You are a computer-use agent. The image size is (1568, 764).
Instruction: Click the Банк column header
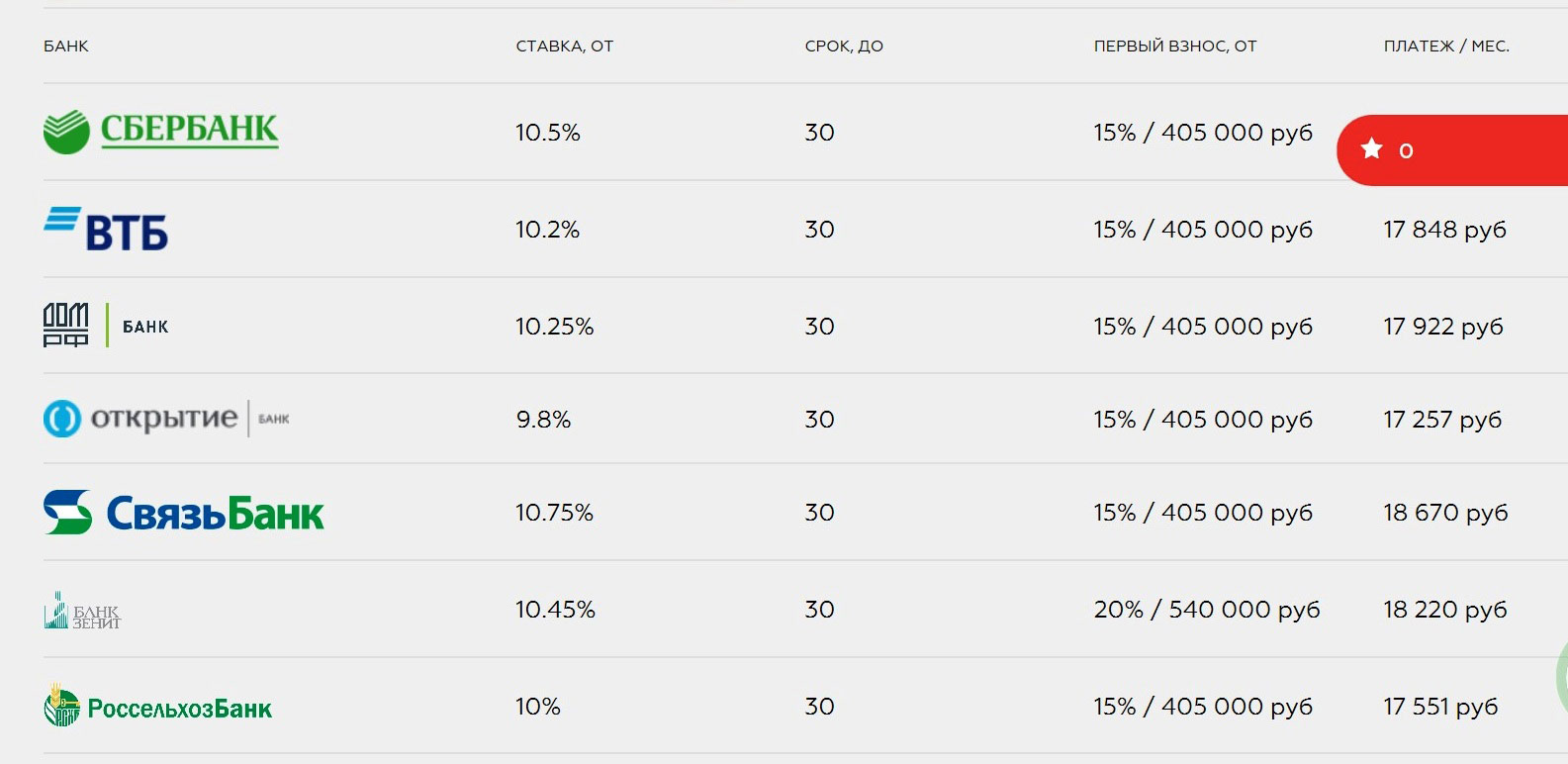point(66,47)
